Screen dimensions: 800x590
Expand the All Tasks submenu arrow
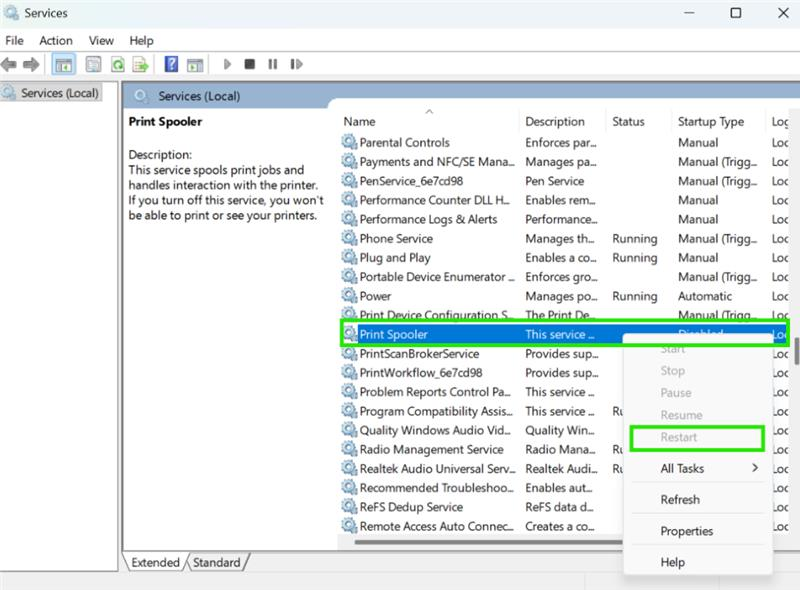coord(755,468)
